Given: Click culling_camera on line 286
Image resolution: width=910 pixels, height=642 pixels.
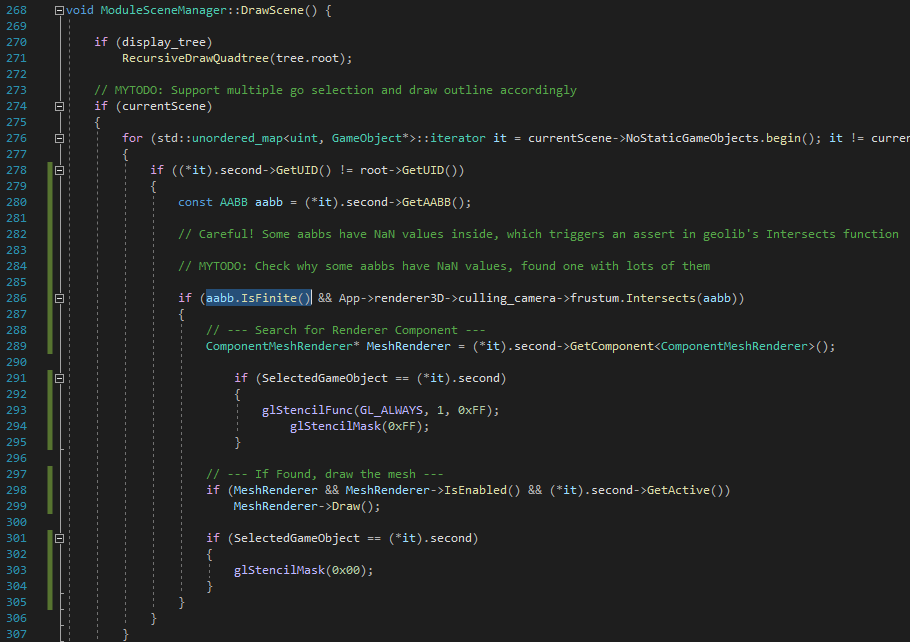Looking at the screenshot, I should pyautogui.click(x=507, y=298).
